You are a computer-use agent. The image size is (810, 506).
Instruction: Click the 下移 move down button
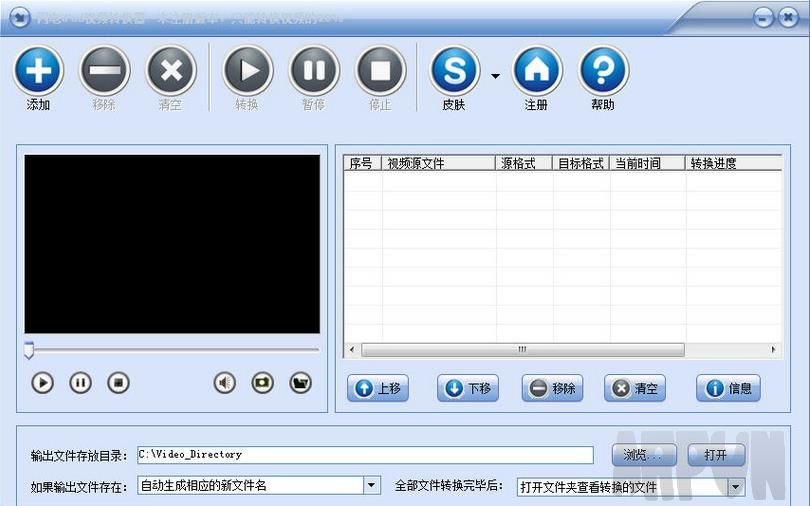468,388
